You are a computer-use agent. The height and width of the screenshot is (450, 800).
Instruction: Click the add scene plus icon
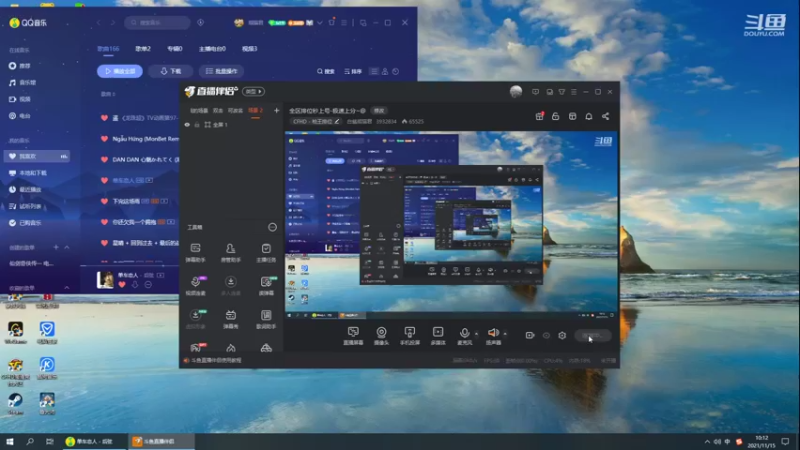point(277,110)
